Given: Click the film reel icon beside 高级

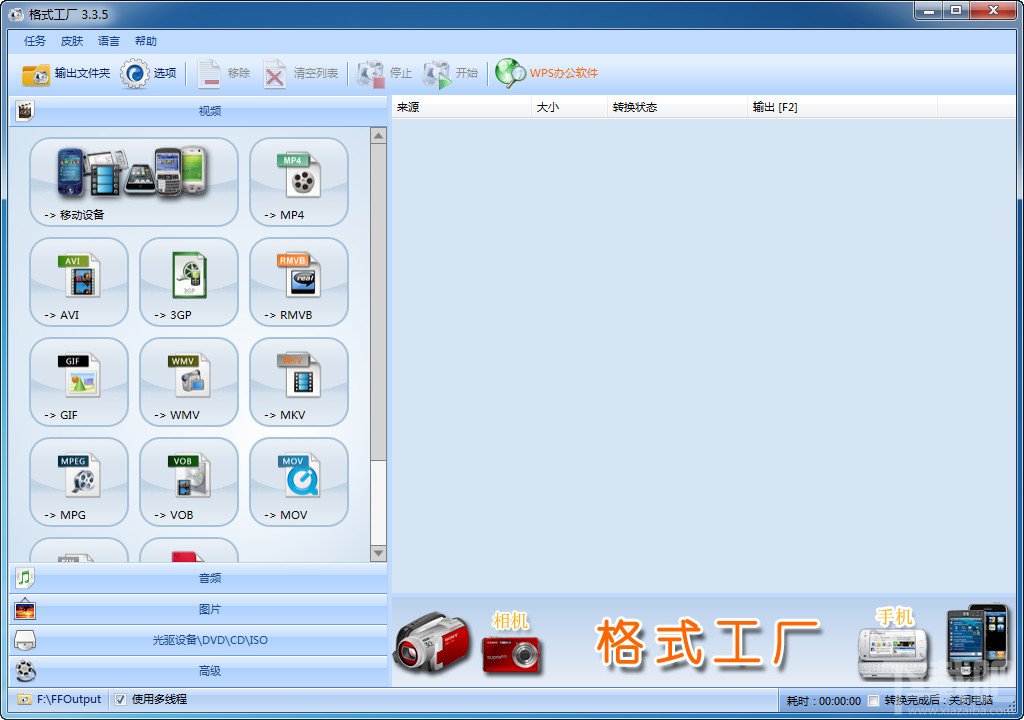Looking at the screenshot, I should (x=25, y=671).
